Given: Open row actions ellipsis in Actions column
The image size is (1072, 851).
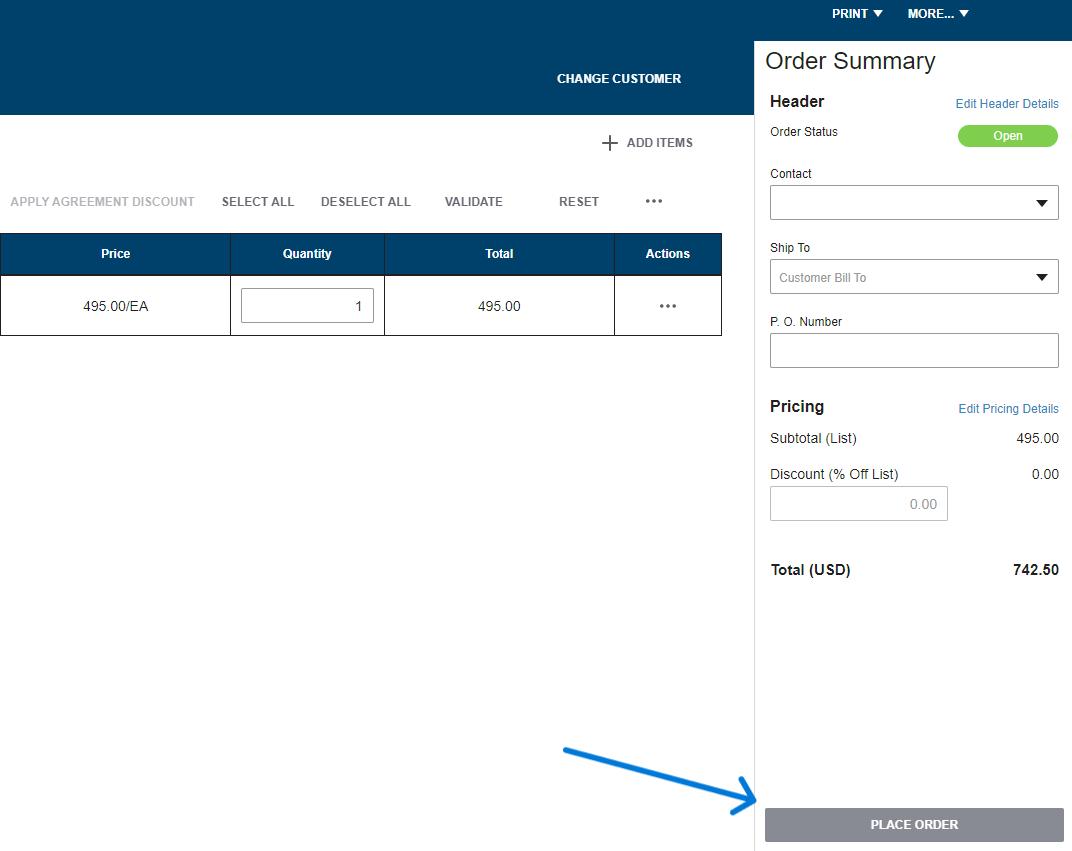Looking at the screenshot, I should pos(668,306).
